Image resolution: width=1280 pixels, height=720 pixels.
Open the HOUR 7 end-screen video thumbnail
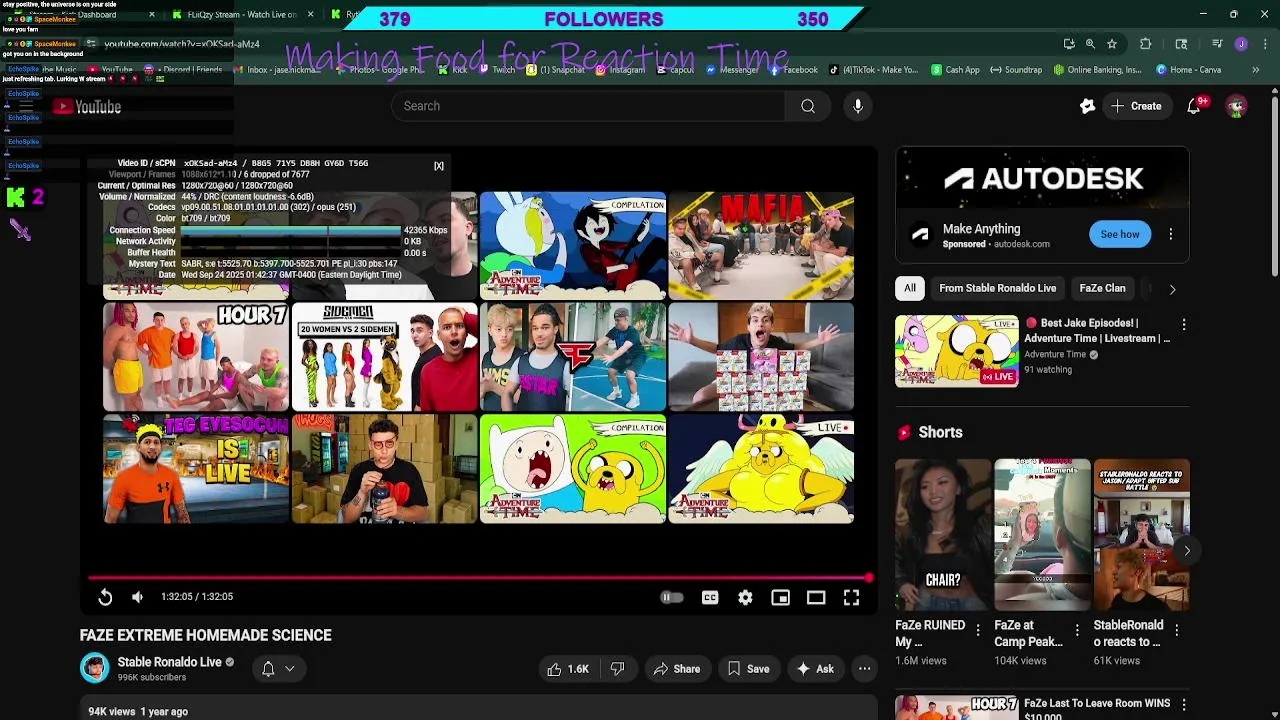tap(196, 357)
